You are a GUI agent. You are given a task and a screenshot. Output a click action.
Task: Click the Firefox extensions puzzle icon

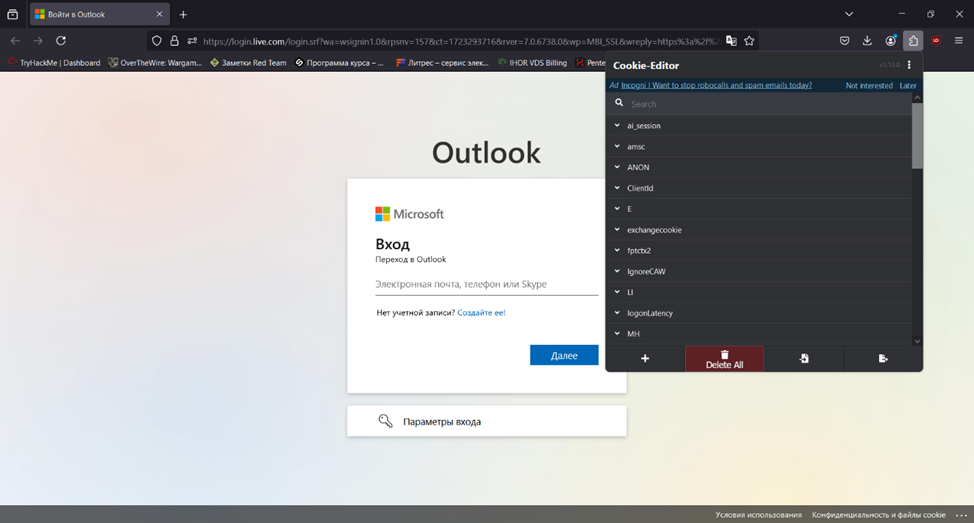click(913, 40)
